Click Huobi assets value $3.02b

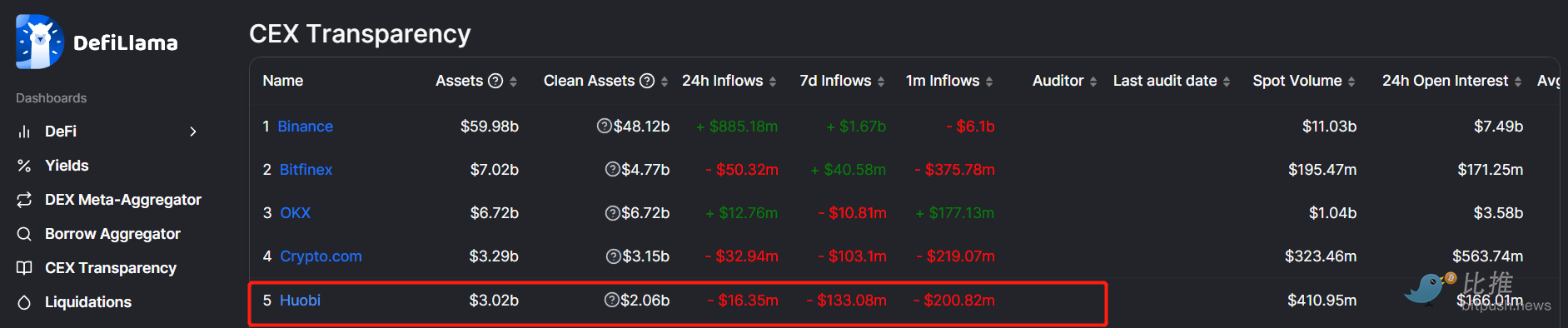point(494,301)
